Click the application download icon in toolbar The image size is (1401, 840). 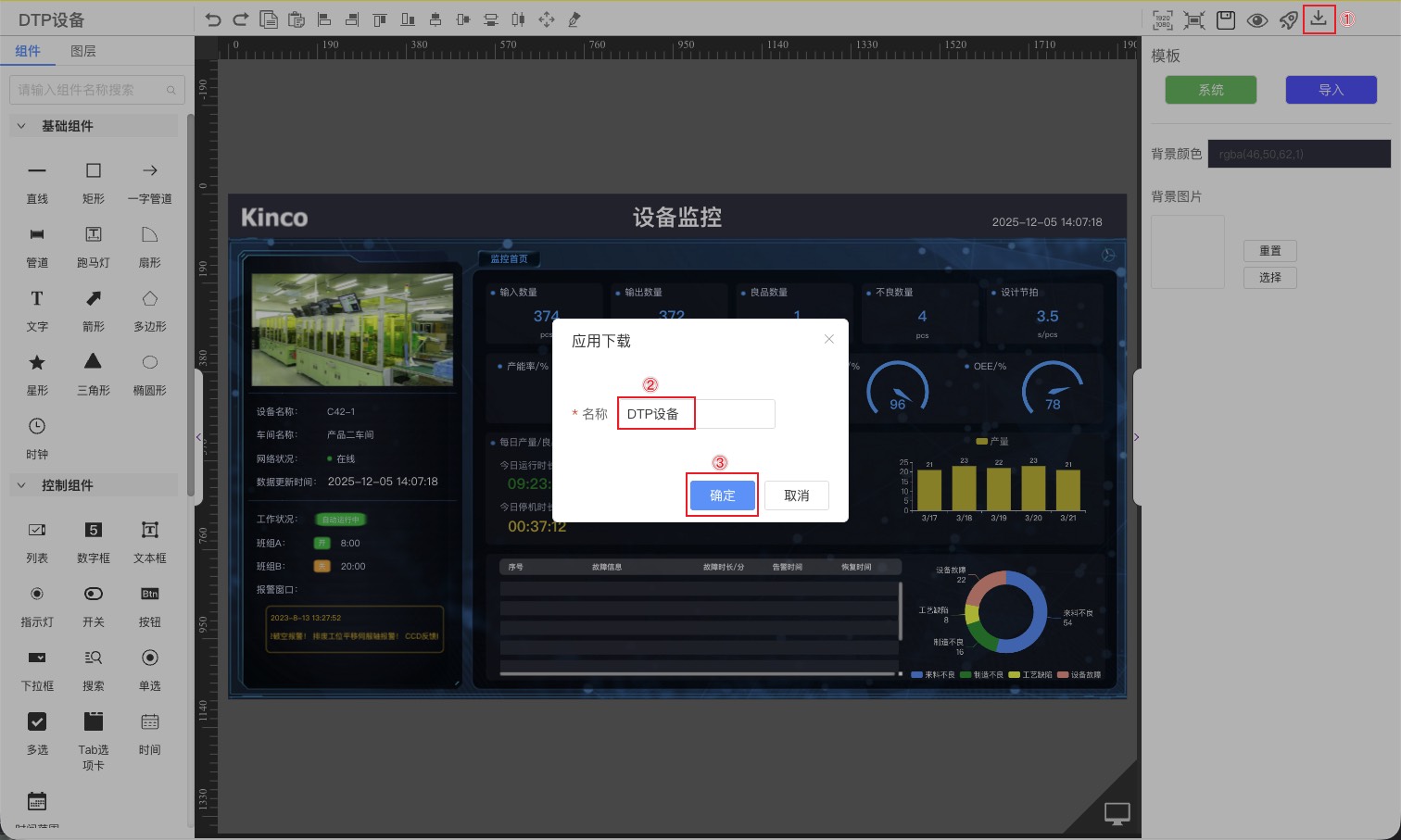(1318, 19)
